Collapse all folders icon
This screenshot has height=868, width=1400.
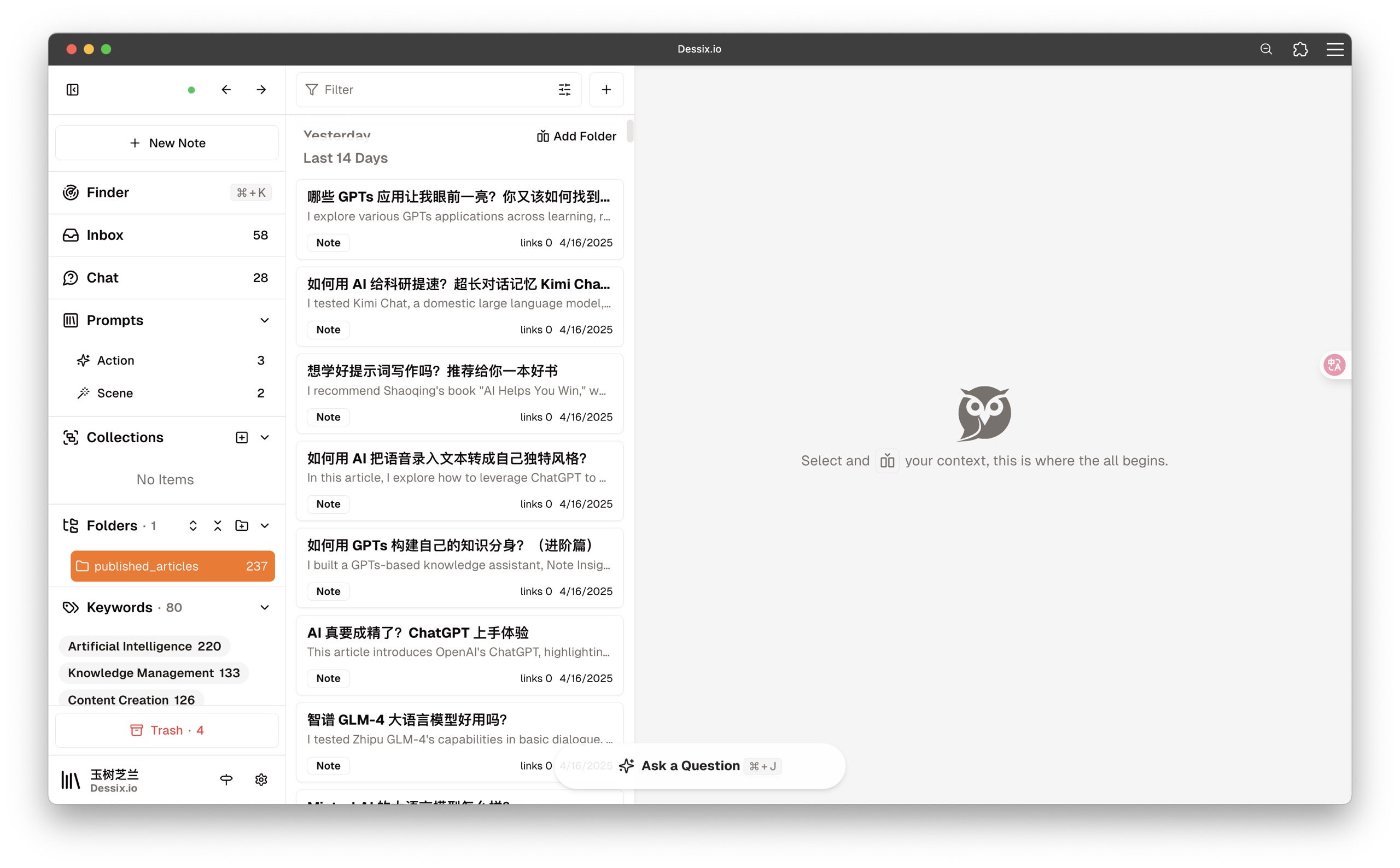[x=218, y=526]
